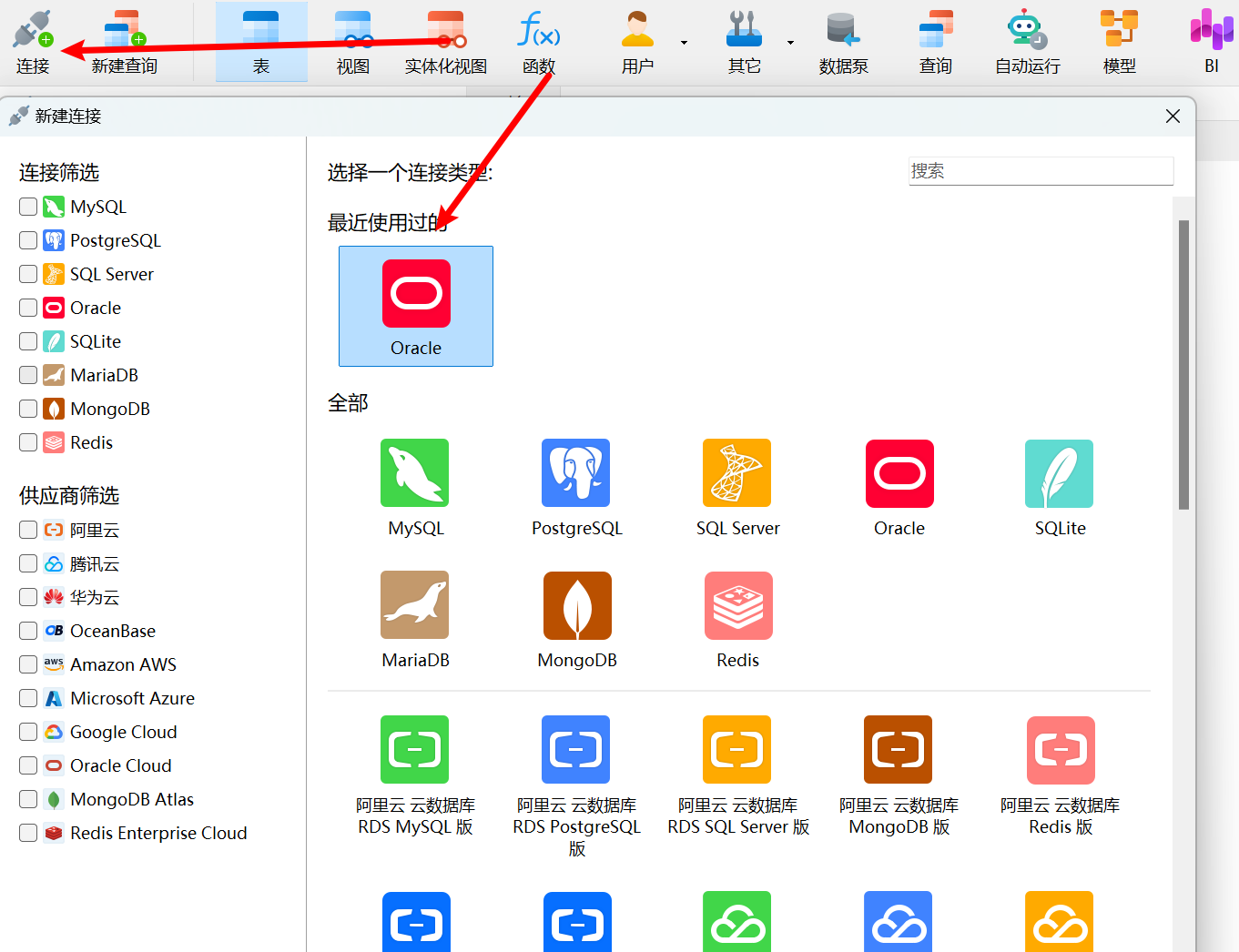Click the 搜索 search field
Viewport: 1239px width, 952px height.
1041,171
